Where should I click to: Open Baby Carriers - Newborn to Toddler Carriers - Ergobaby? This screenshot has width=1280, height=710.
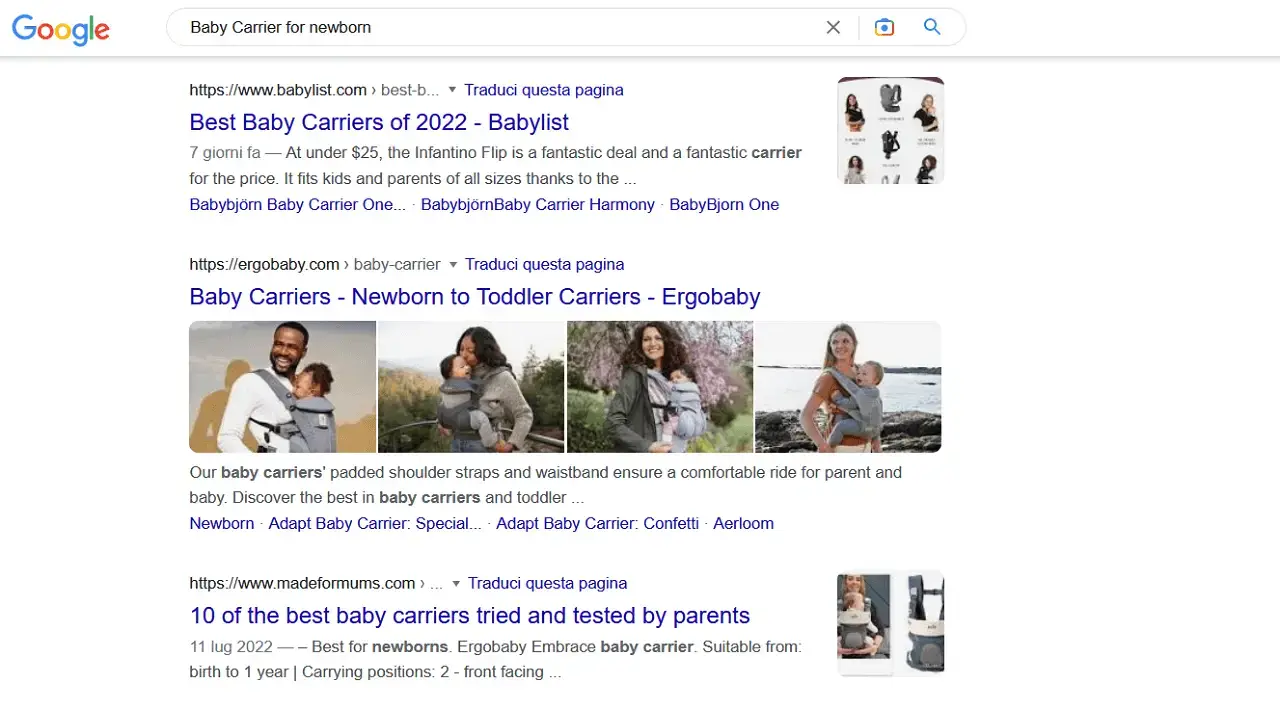coord(475,297)
